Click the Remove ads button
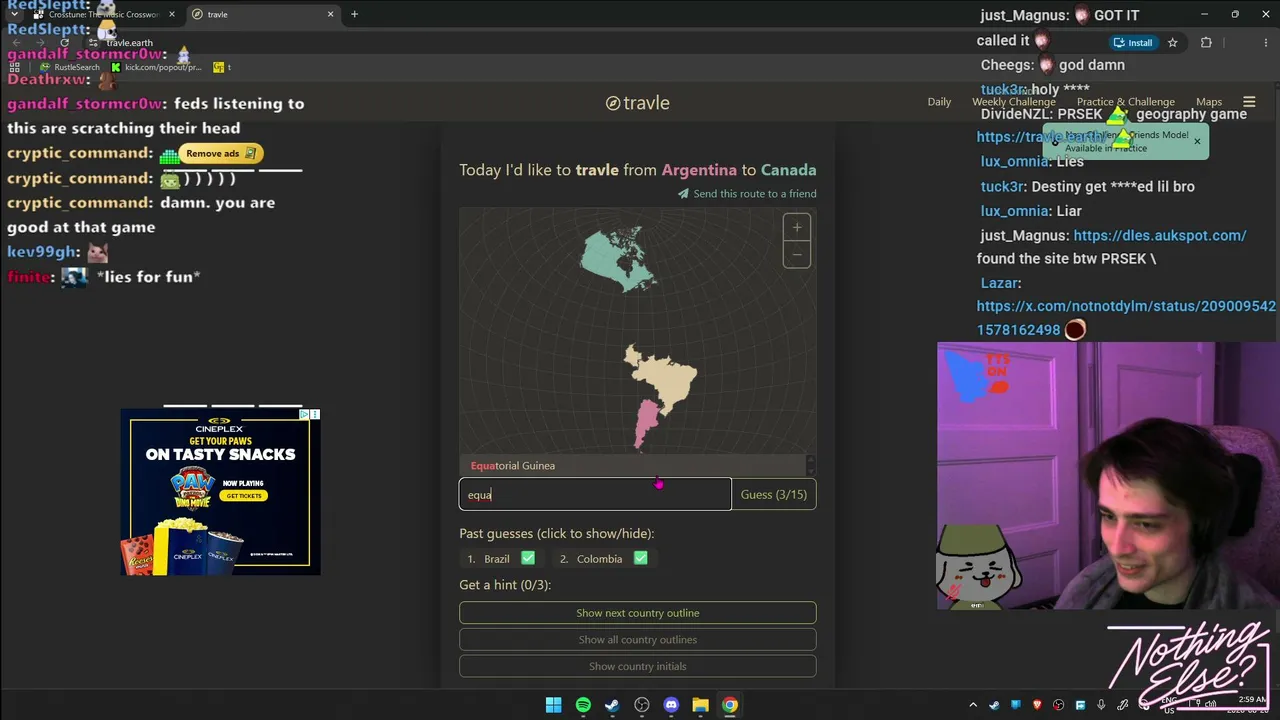This screenshot has width=1280, height=720. pos(221,153)
